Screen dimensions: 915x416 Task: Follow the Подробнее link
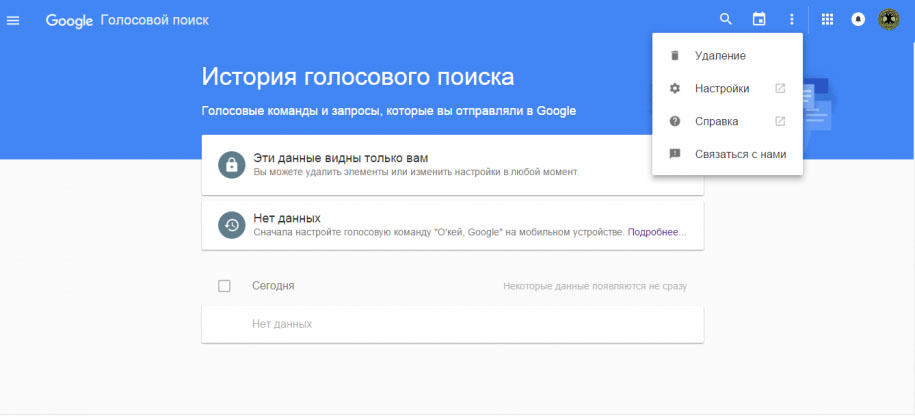656,232
